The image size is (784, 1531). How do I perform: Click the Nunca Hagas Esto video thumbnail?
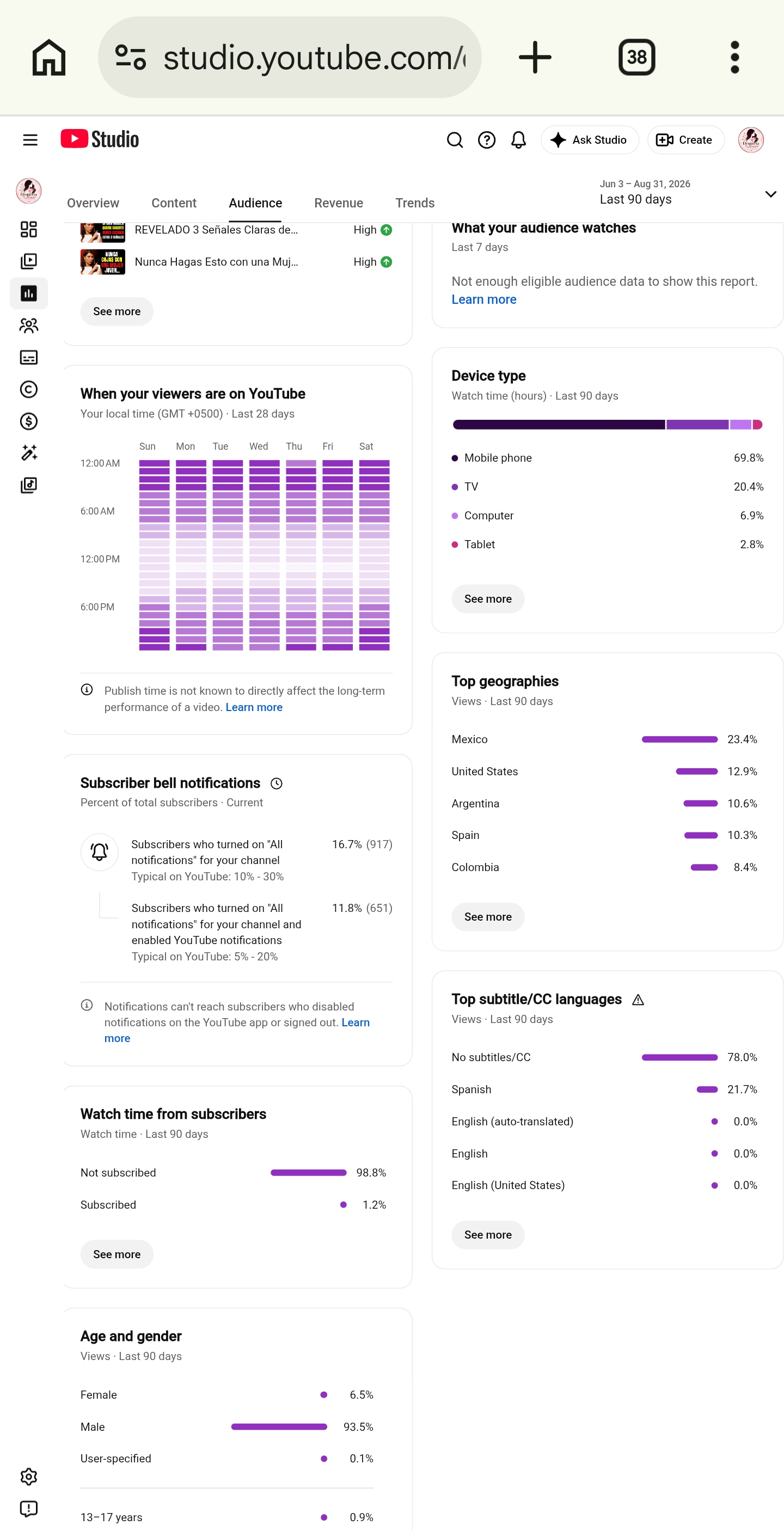[103, 262]
